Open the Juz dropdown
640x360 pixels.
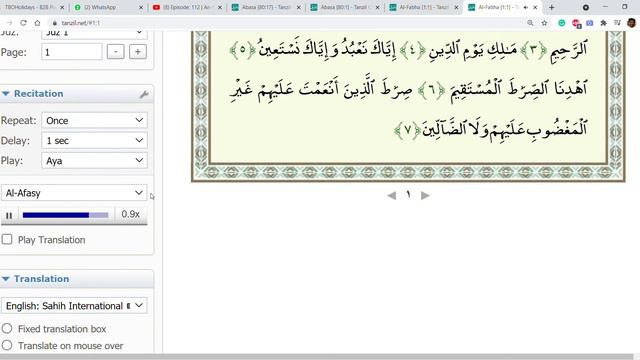(x=94, y=34)
